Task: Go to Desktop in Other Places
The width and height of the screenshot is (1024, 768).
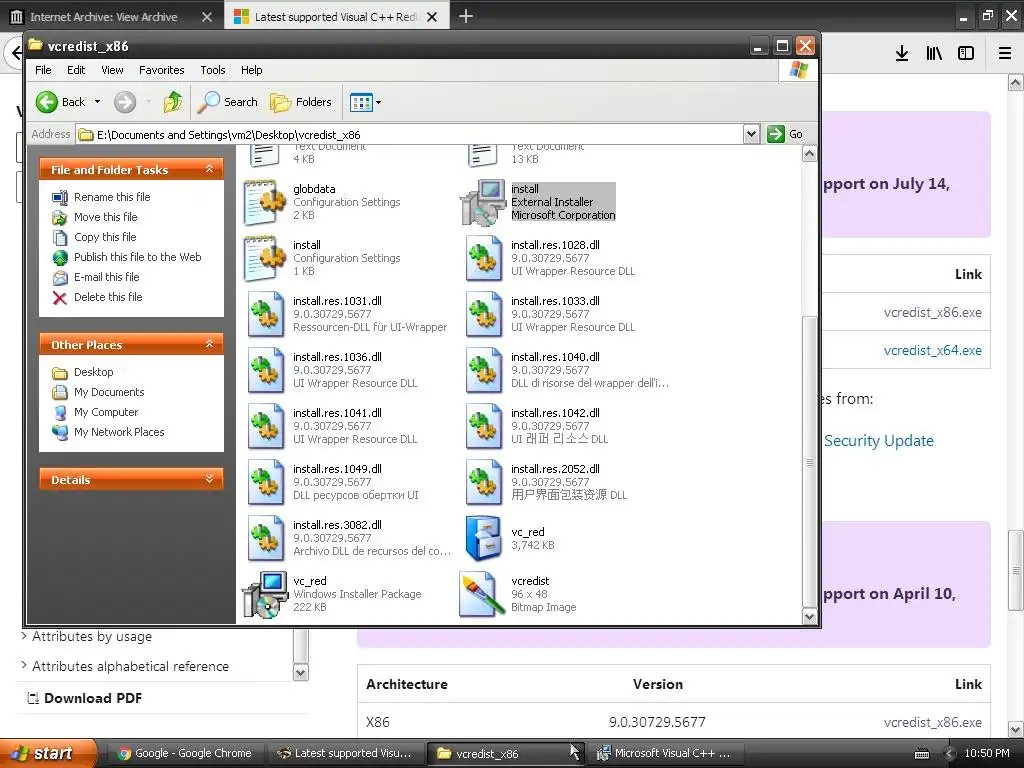Action: point(93,372)
